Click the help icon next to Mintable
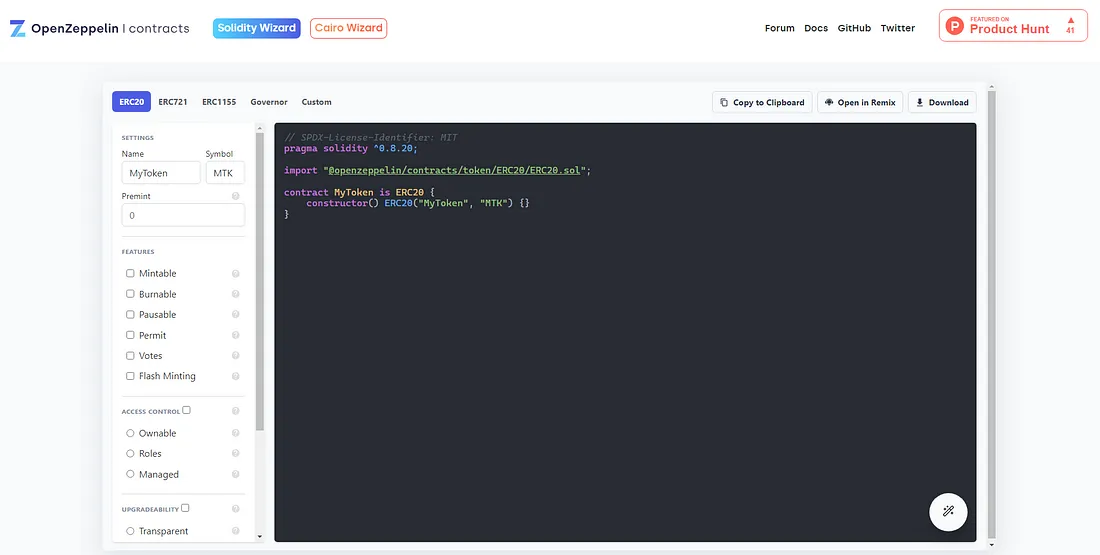The width and height of the screenshot is (1100, 555). point(236,274)
